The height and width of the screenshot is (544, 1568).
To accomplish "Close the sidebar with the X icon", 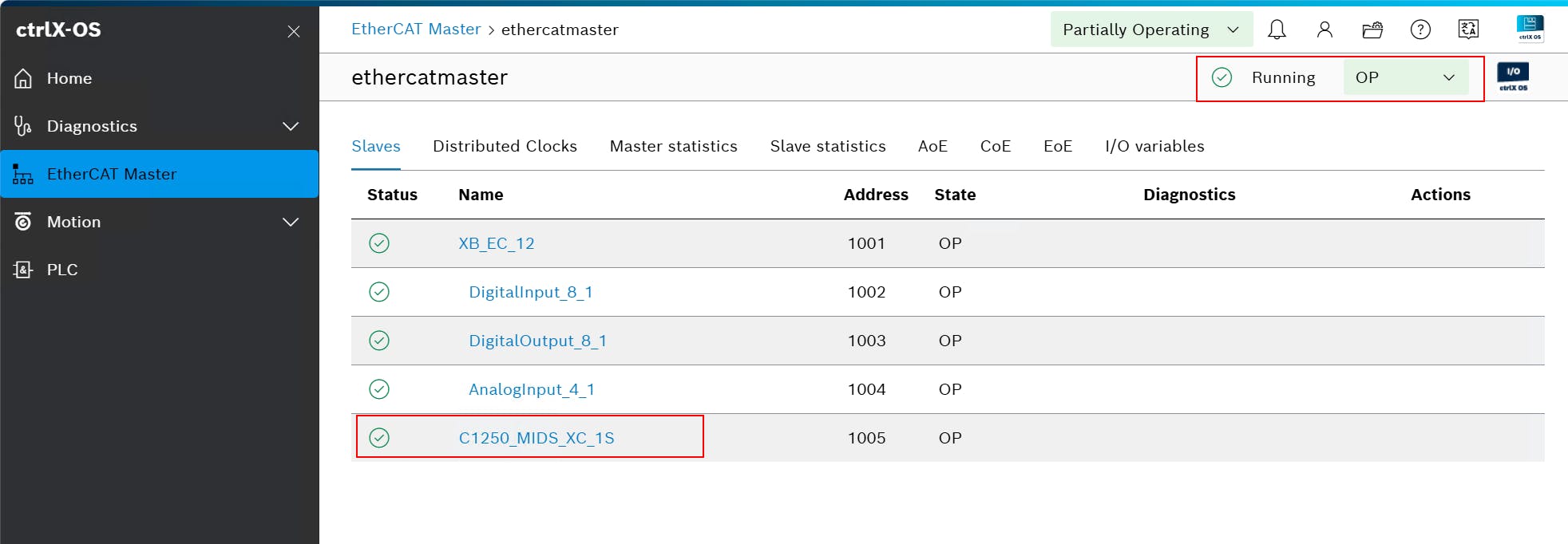I will click(294, 31).
